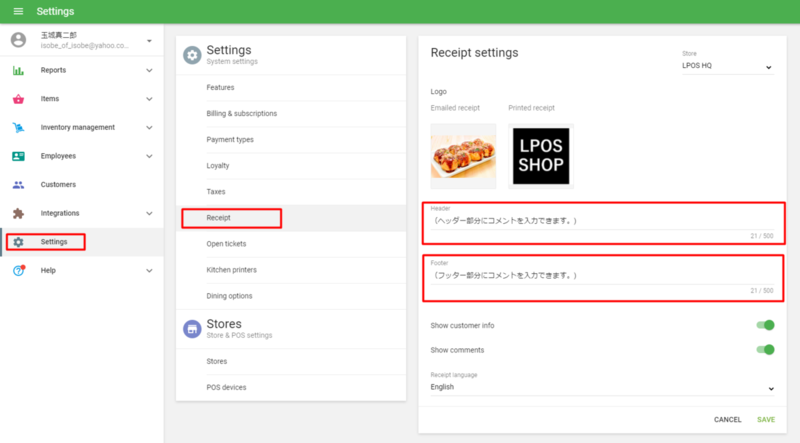Toggle the Show customer info switch
800x443 pixels.
pos(766,325)
